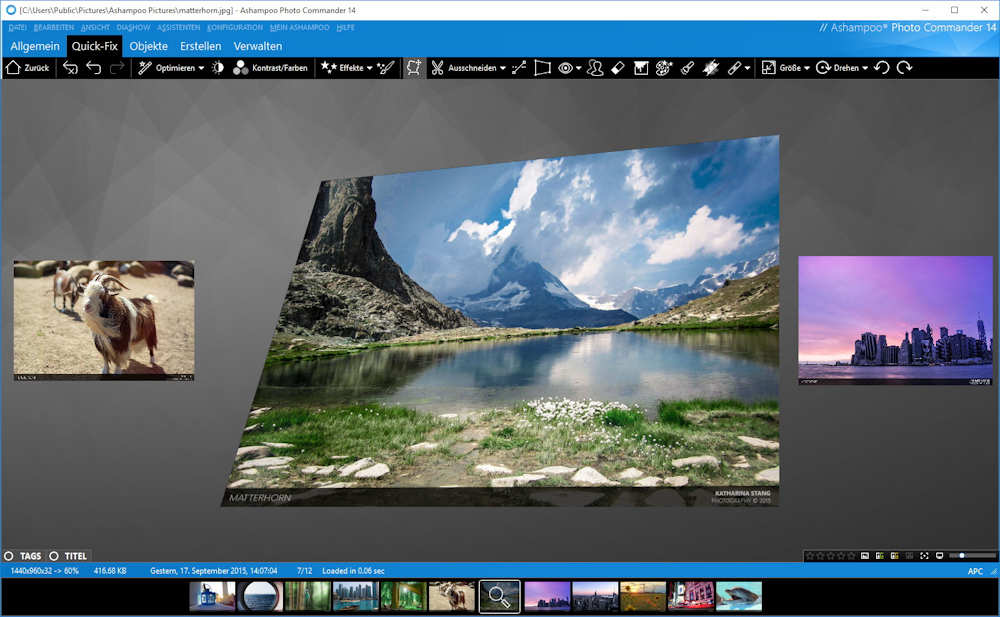Select the straighten horizon line icon
This screenshot has width=1000, height=617.
[519, 68]
